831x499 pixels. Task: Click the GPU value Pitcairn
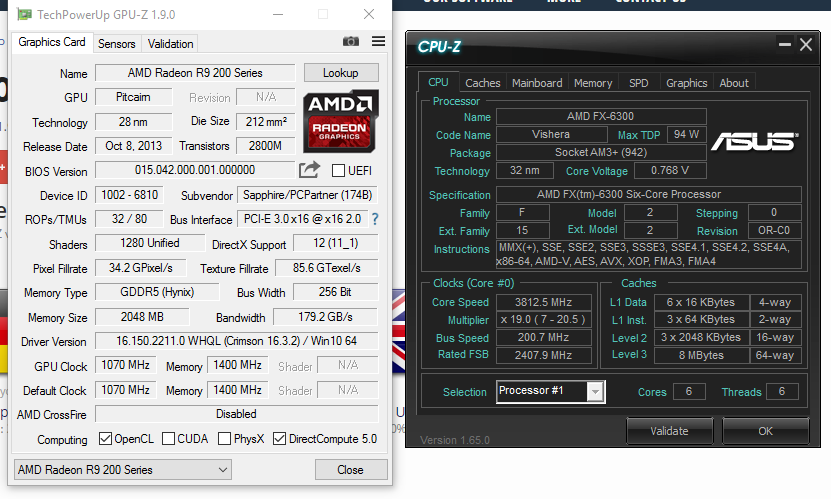pyautogui.click(x=134, y=97)
